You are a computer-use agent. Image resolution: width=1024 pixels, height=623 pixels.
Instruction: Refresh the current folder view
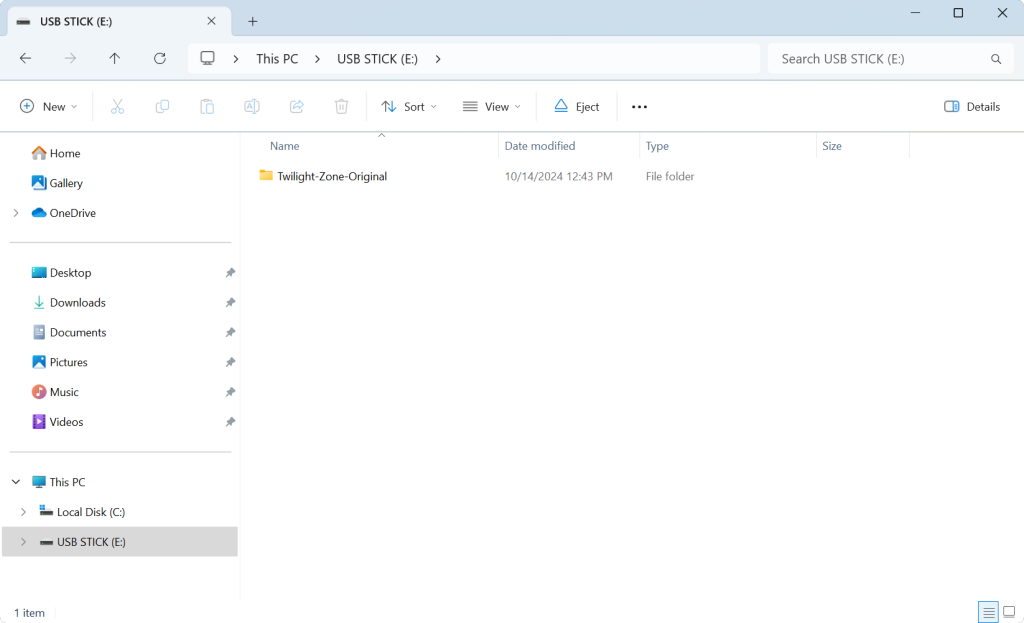(x=159, y=59)
